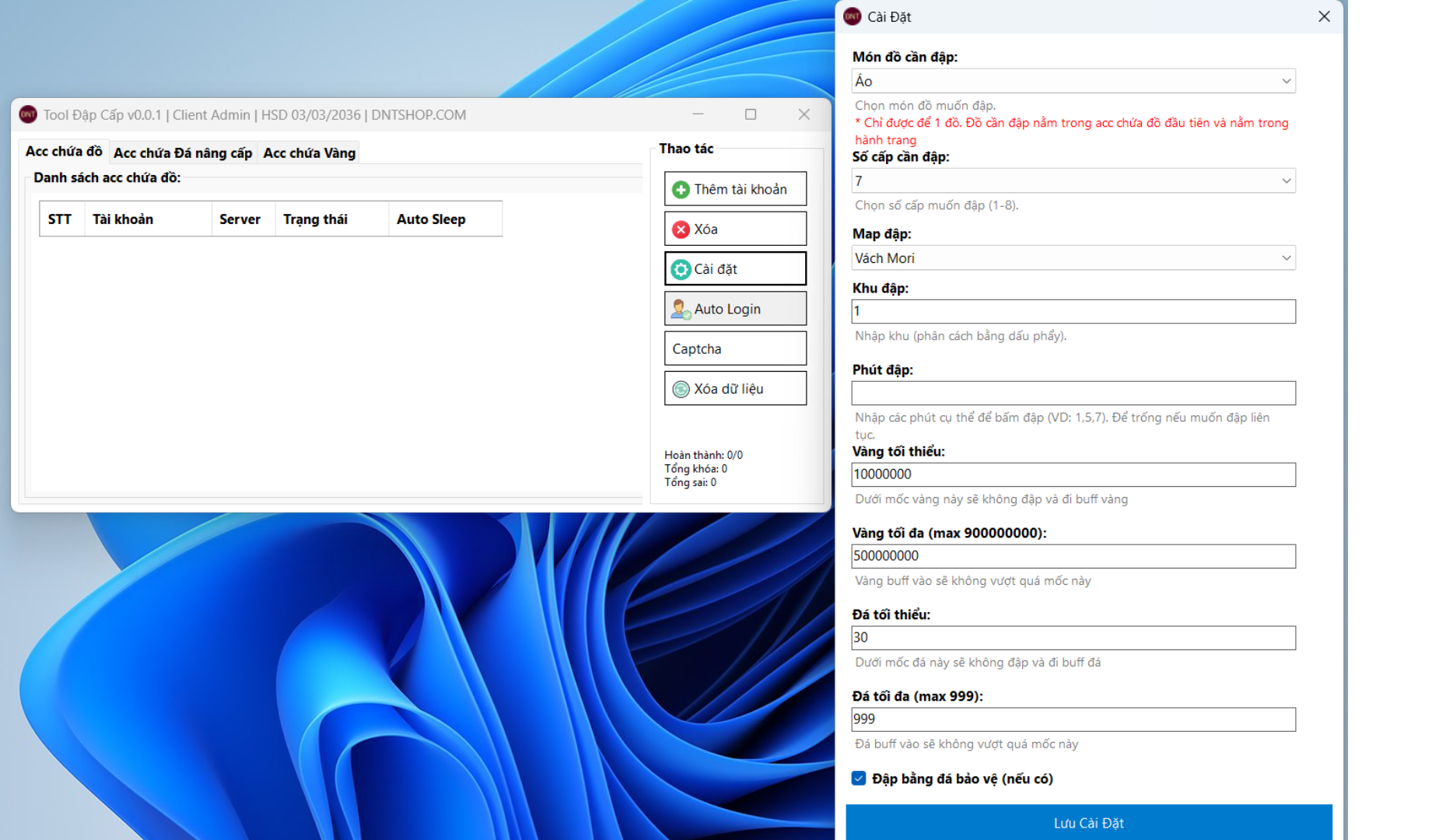This screenshot has width=1432, height=840.
Task: Focus the Vàng tối thiểu input field
Action: (x=1073, y=474)
